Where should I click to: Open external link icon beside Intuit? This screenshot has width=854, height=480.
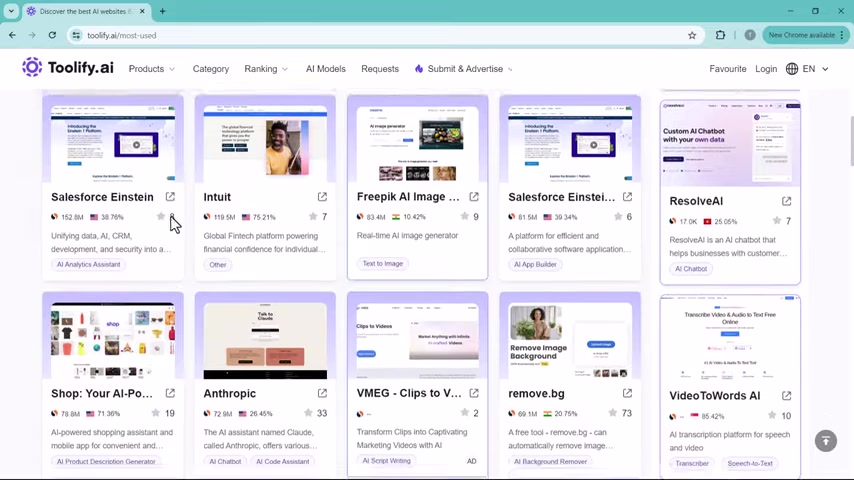322,197
